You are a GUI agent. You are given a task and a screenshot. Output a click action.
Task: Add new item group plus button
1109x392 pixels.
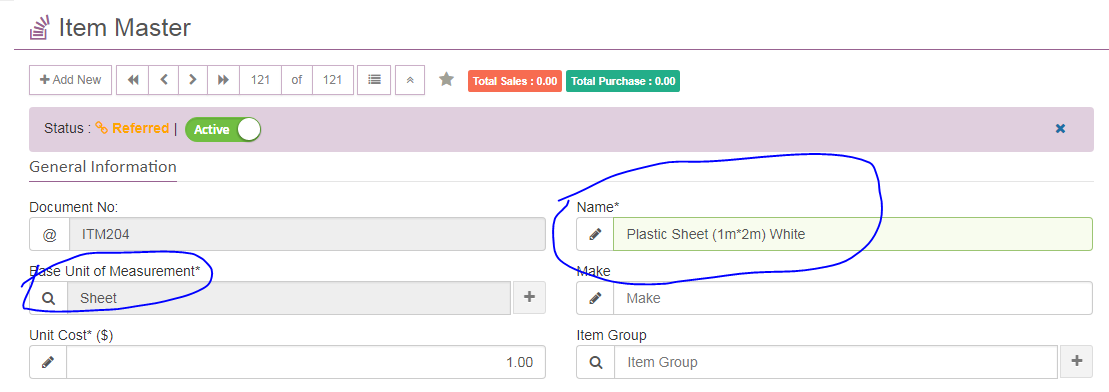[1076, 362]
